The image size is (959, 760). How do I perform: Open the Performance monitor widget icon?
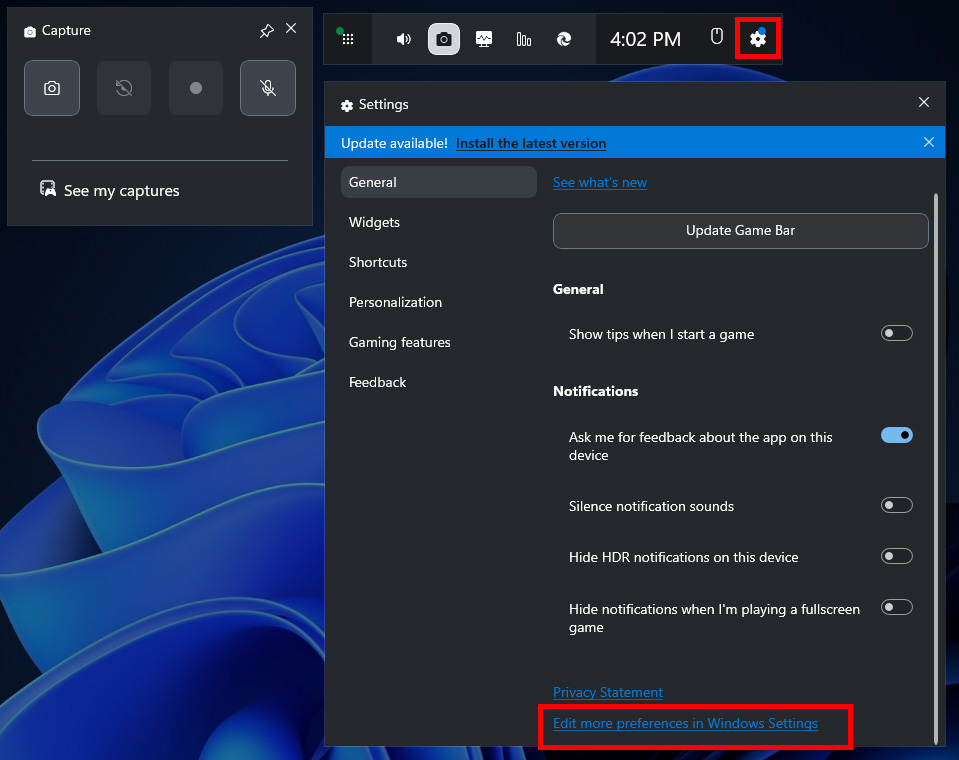coord(484,39)
